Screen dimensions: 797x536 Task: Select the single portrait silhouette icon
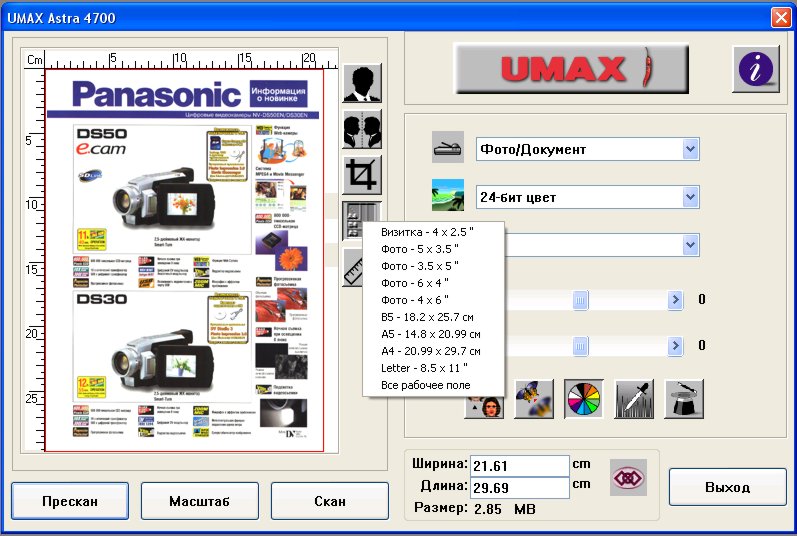tap(362, 83)
